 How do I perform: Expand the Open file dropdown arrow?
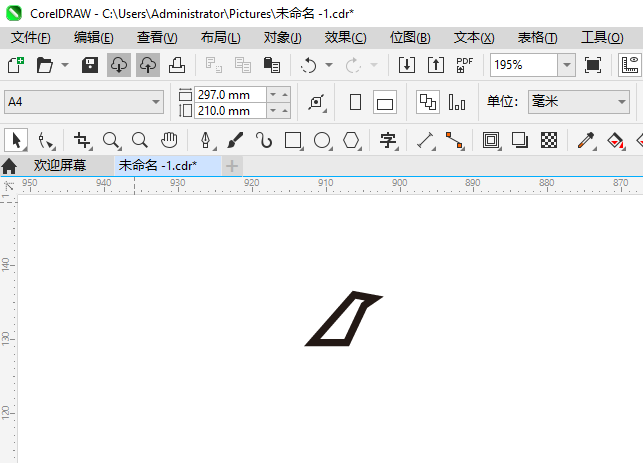[65, 65]
